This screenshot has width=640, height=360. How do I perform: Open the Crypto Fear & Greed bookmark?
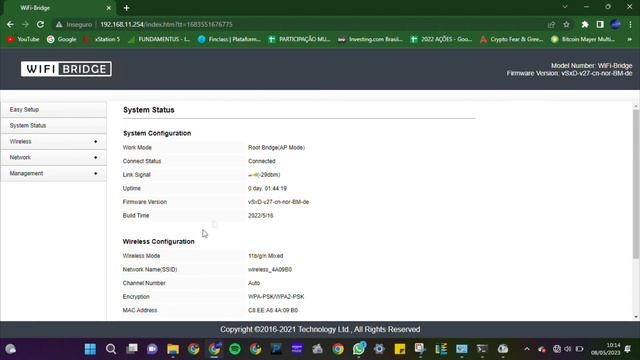pos(512,39)
